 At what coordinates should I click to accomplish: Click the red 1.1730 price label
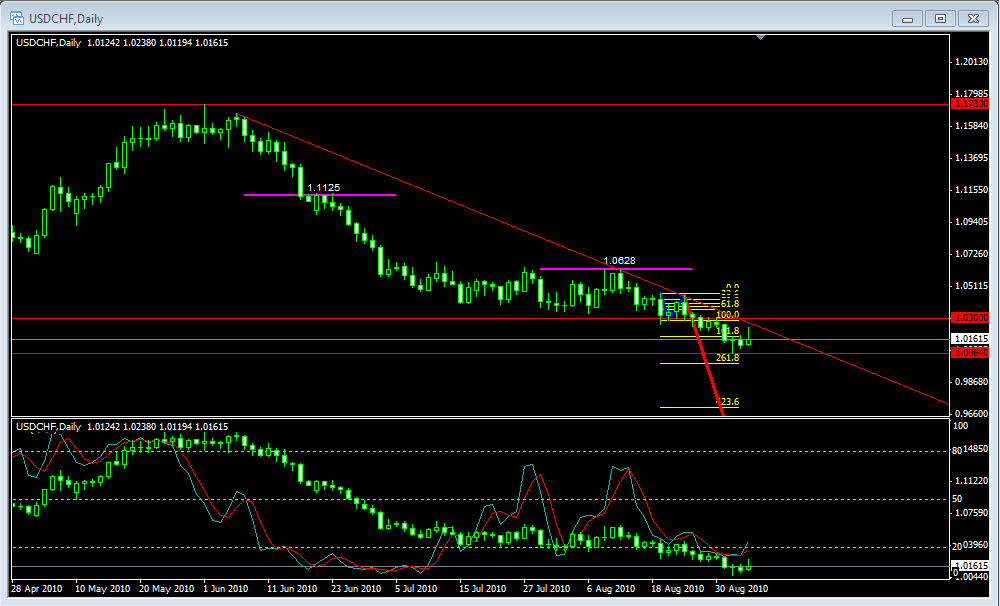pyautogui.click(x=971, y=104)
